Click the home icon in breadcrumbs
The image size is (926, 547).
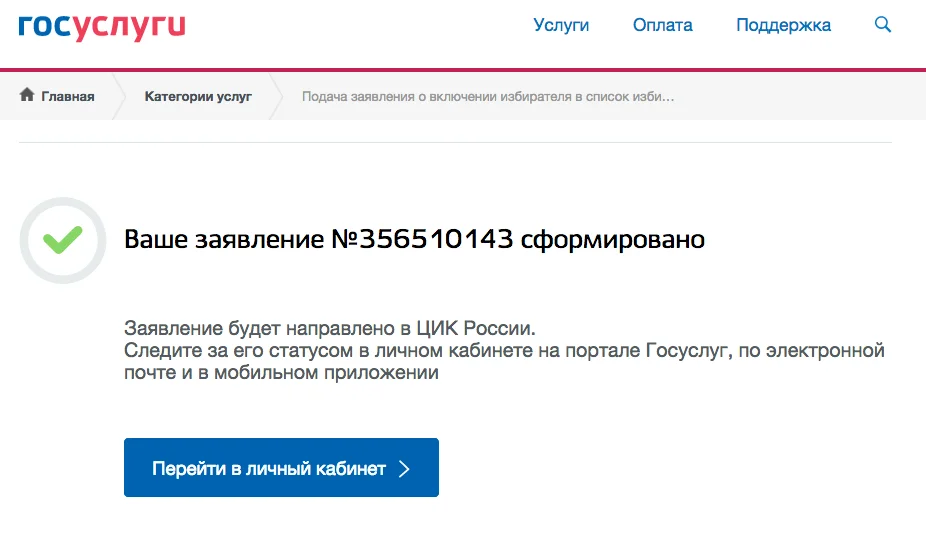27,96
